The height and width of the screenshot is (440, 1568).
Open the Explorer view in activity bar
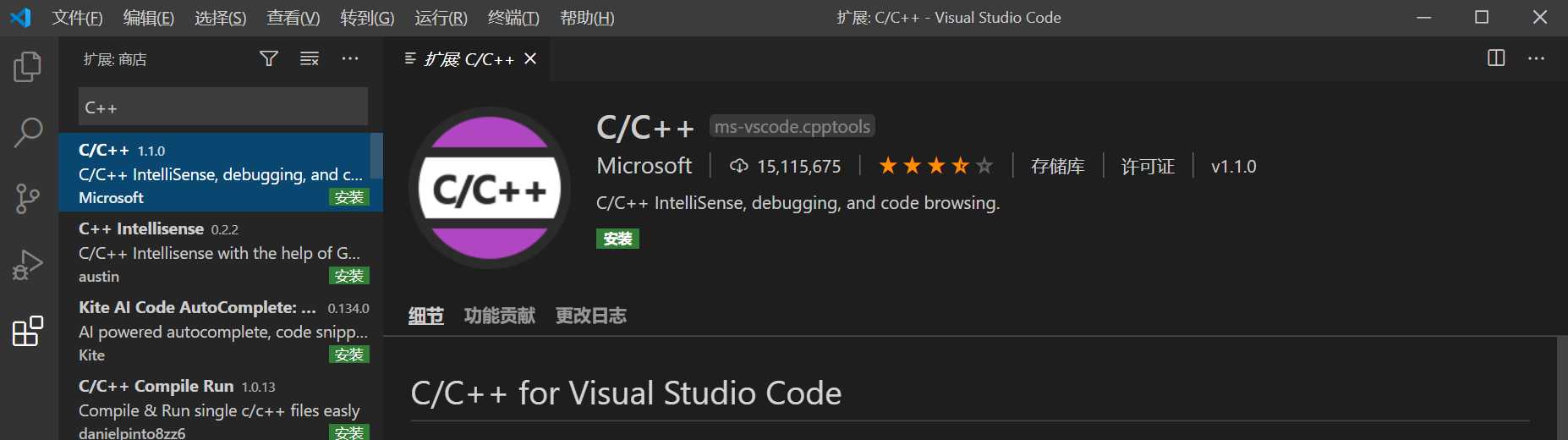[28, 67]
